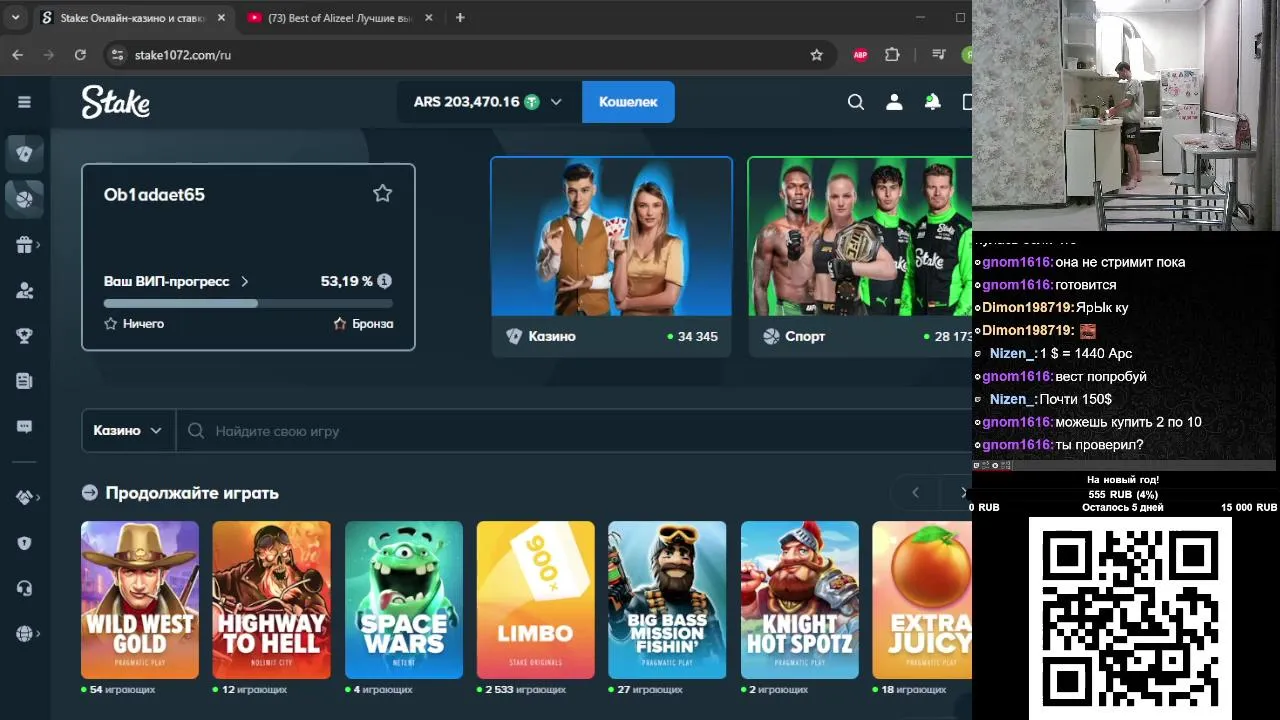Image resolution: width=1280 pixels, height=720 pixels.
Task: Open the Продолжайте играть section heading
Action: point(192,493)
